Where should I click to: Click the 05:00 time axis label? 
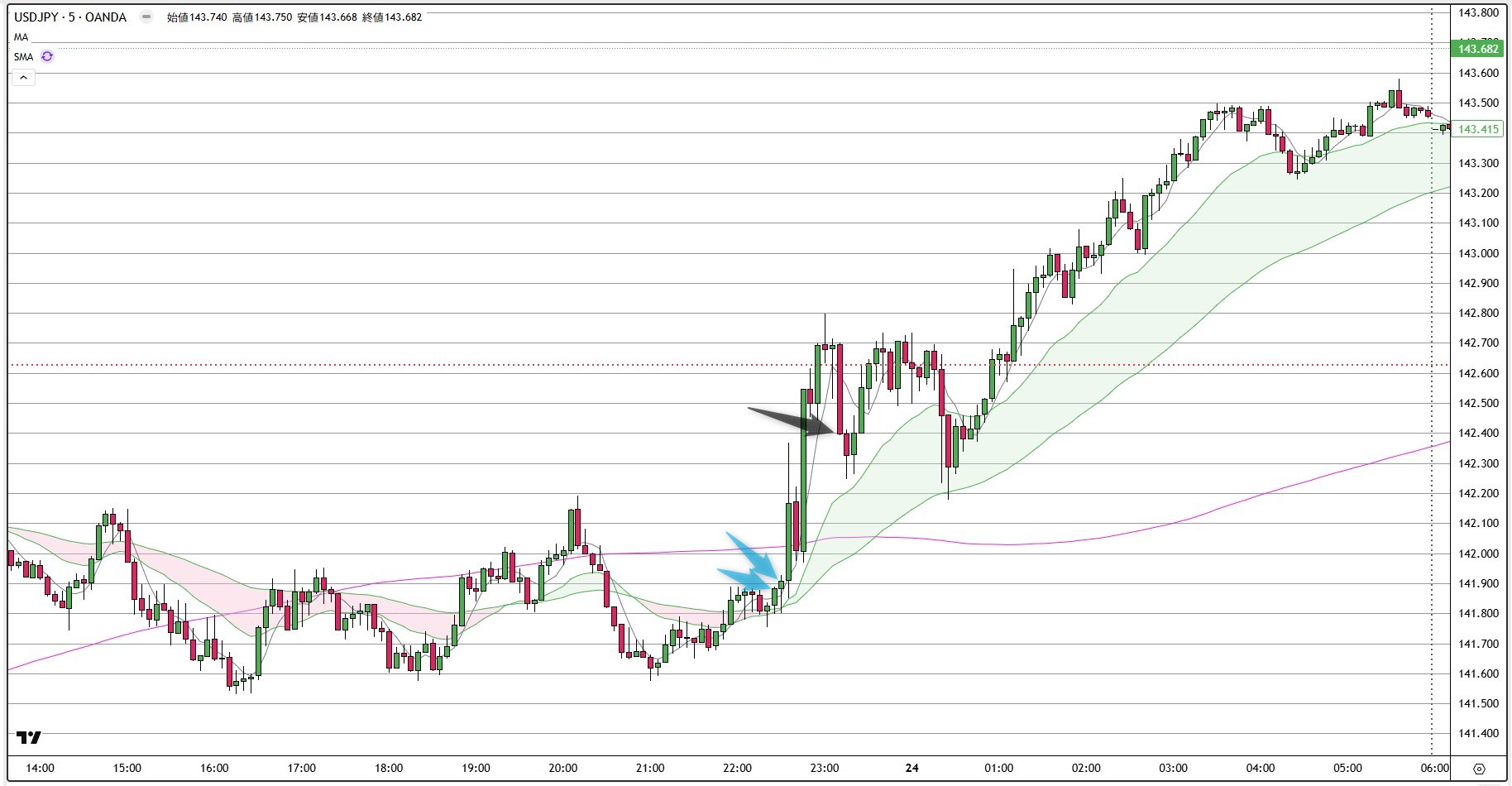tap(1347, 768)
